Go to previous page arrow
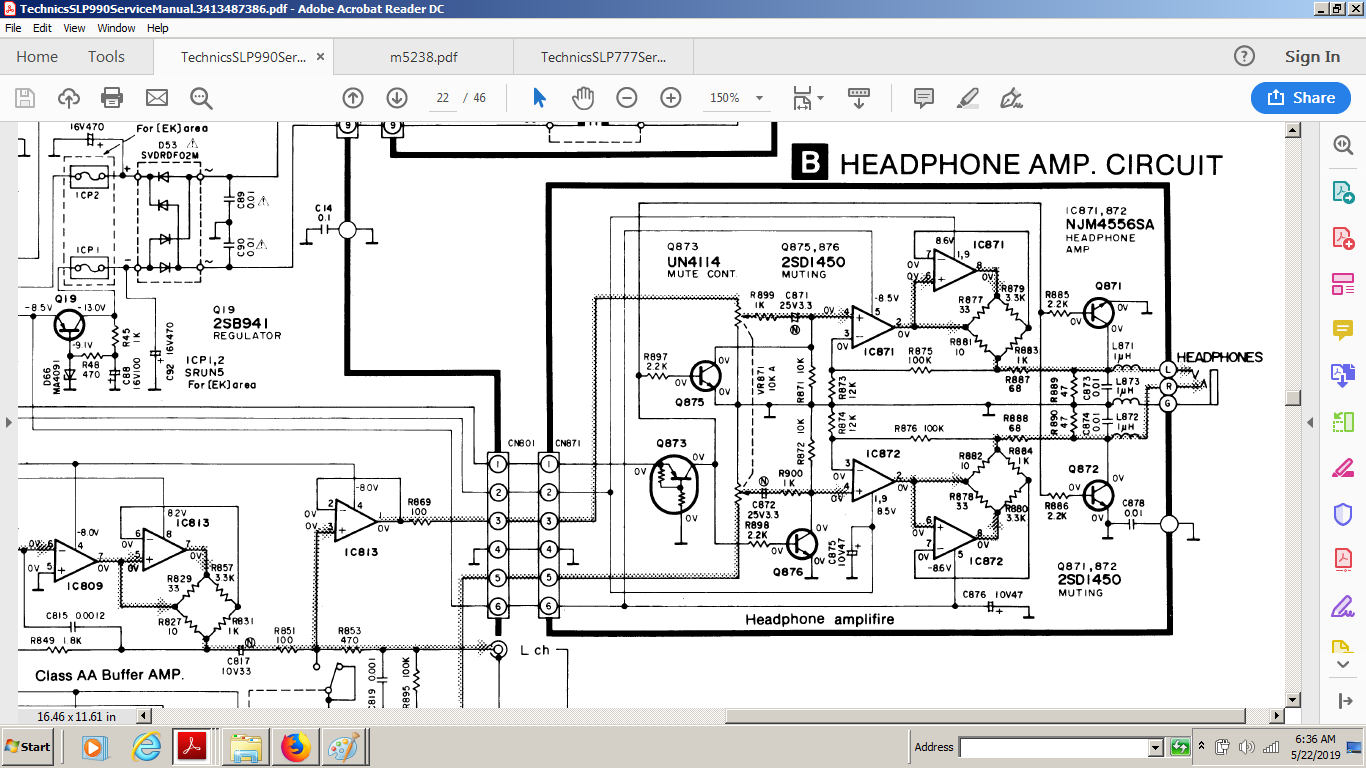The image size is (1366, 768). (352, 98)
